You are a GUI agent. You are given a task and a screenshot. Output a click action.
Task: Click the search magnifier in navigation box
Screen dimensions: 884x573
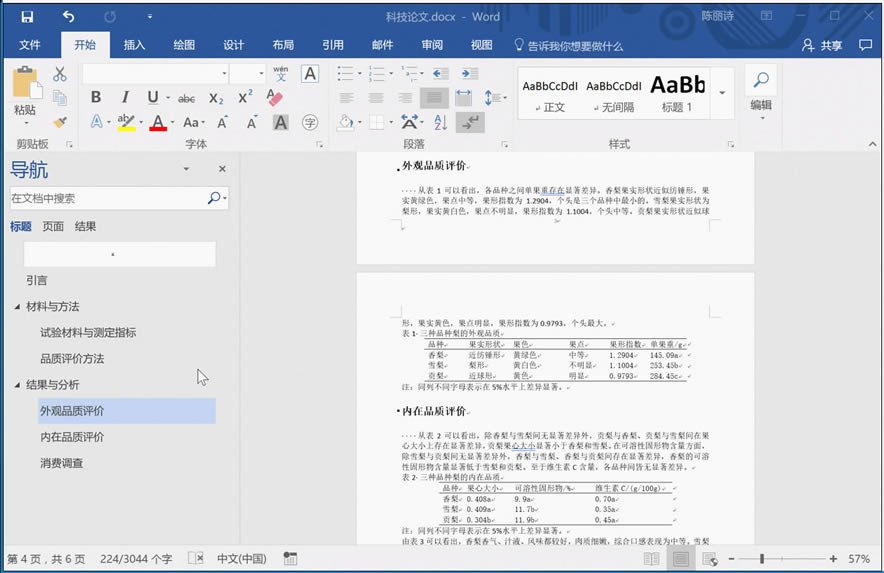[214, 198]
